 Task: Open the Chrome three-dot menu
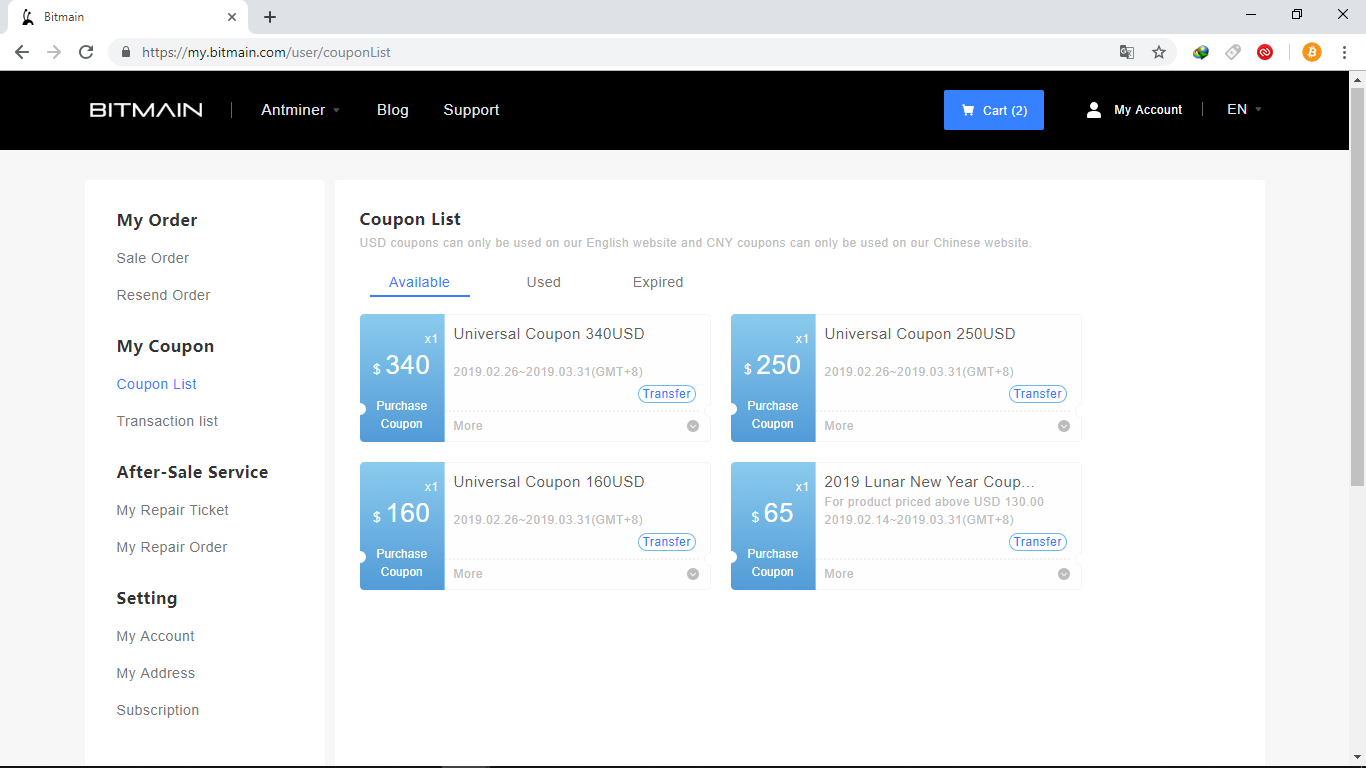click(x=1344, y=52)
